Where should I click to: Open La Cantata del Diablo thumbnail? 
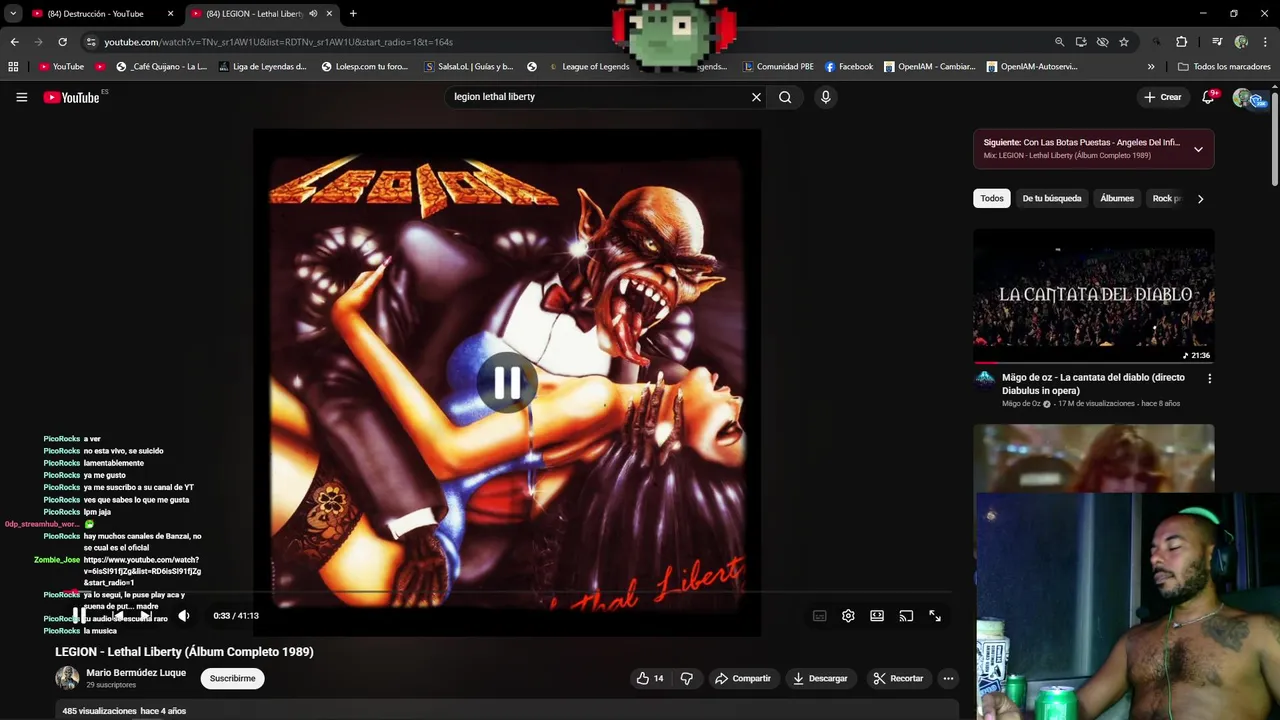click(1094, 296)
